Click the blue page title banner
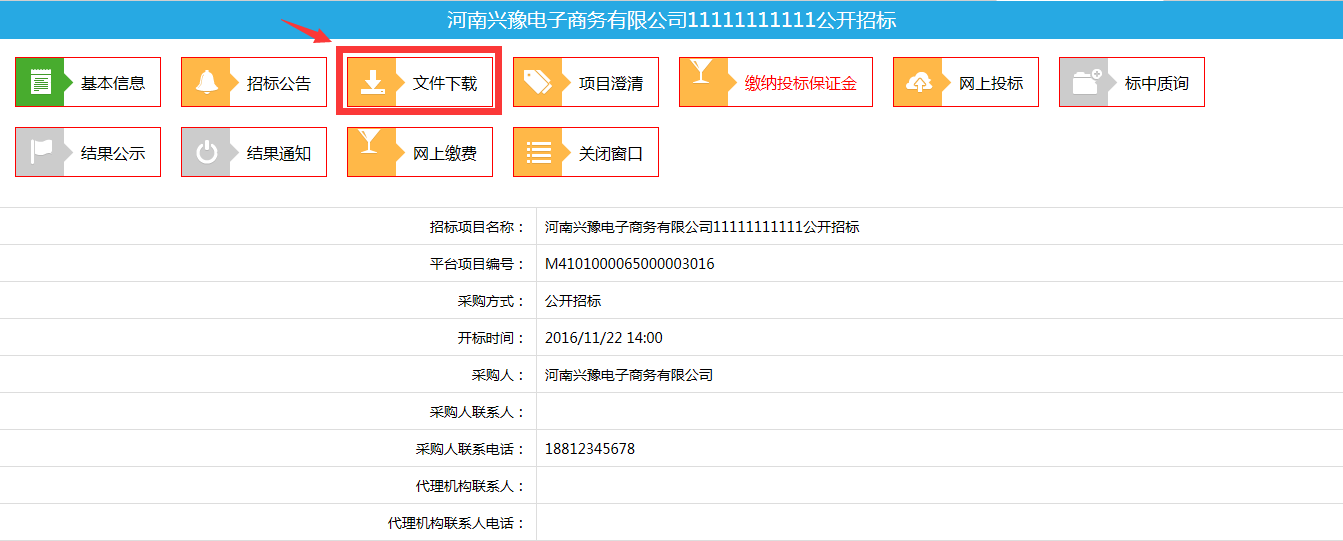 [x=671, y=20]
